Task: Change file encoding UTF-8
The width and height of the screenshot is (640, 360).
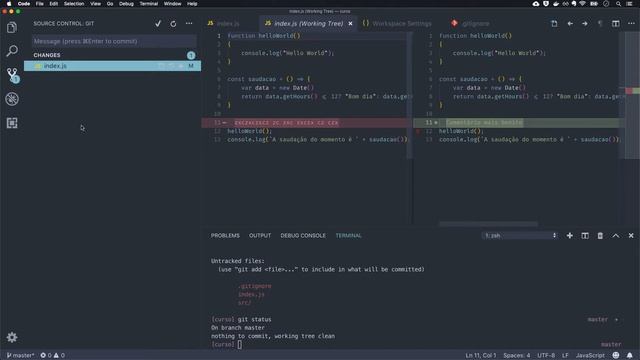Action: [546, 355]
